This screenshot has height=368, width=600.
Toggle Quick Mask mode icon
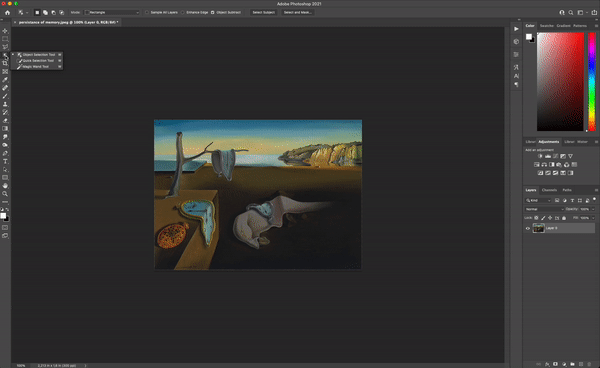click(x=5, y=228)
